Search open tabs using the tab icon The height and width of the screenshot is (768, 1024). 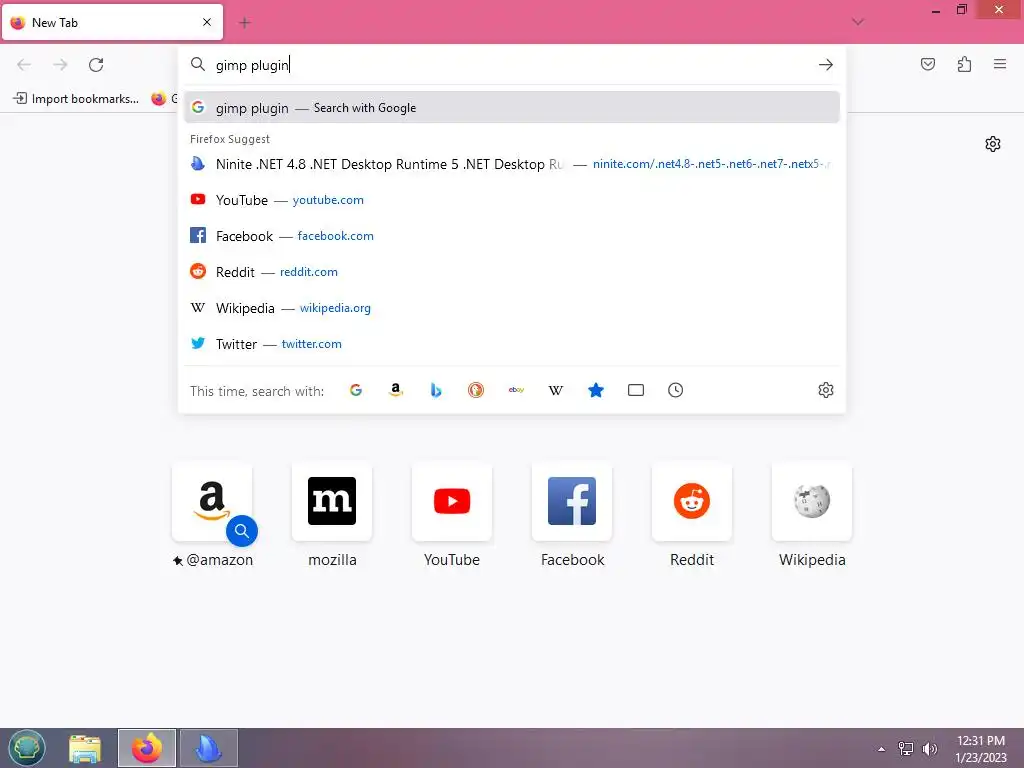coord(635,390)
